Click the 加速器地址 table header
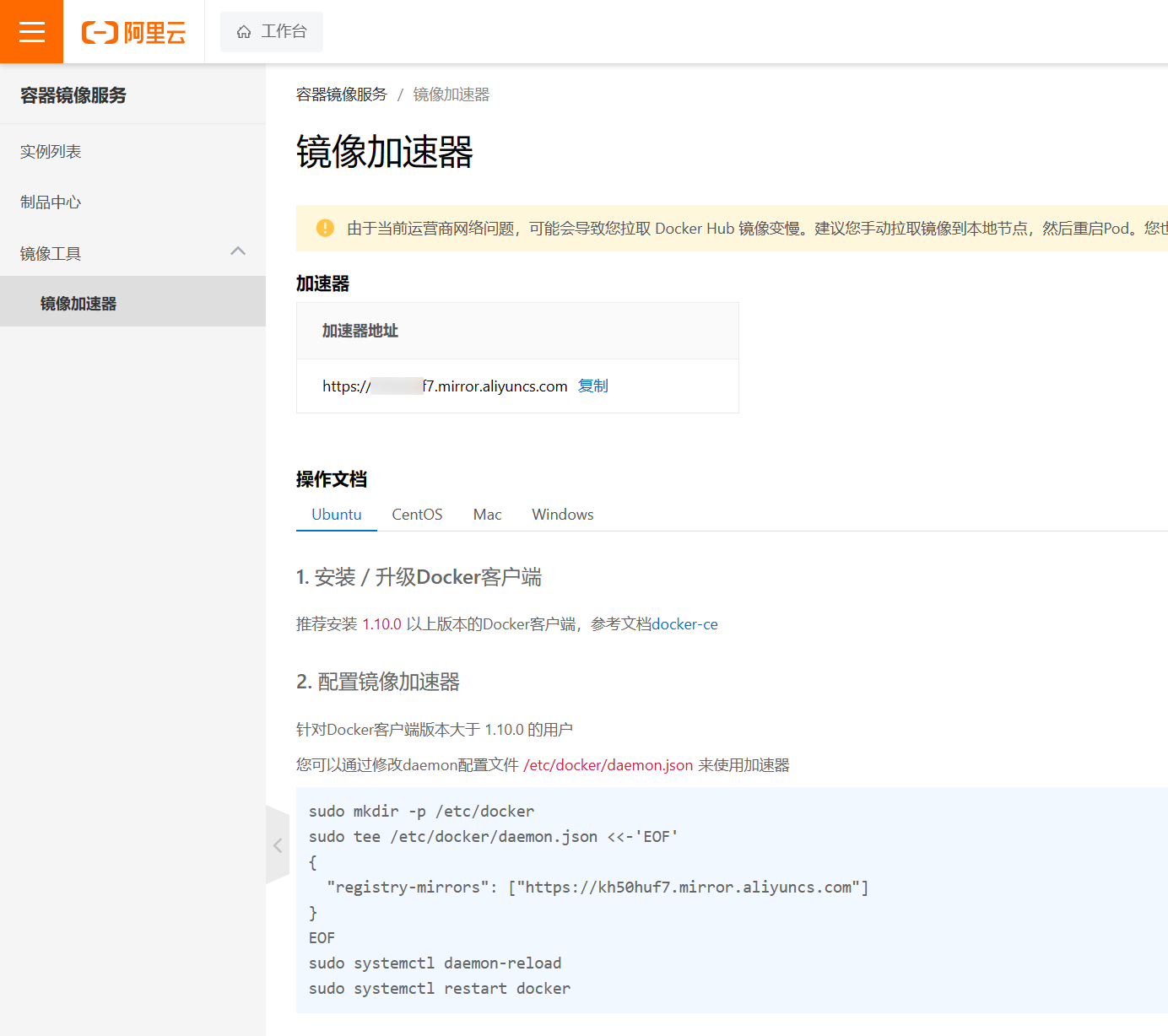 [x=360, y=331]
